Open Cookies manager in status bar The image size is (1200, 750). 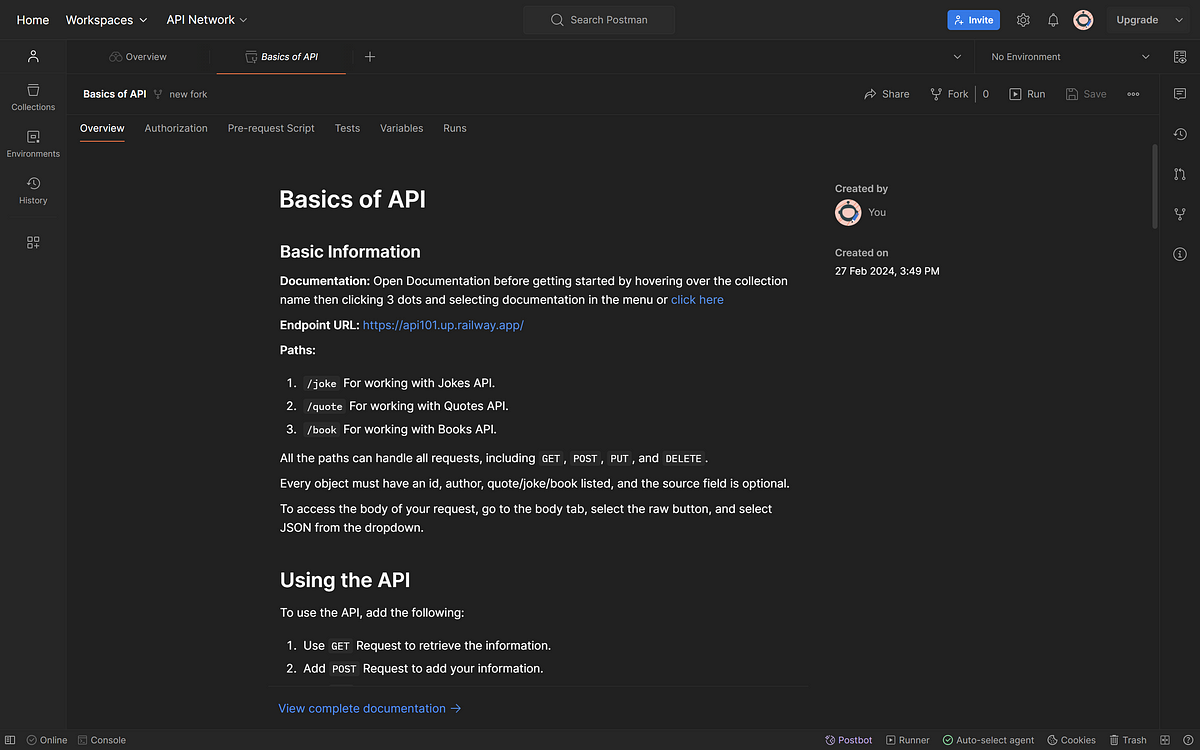point(1071,740)
